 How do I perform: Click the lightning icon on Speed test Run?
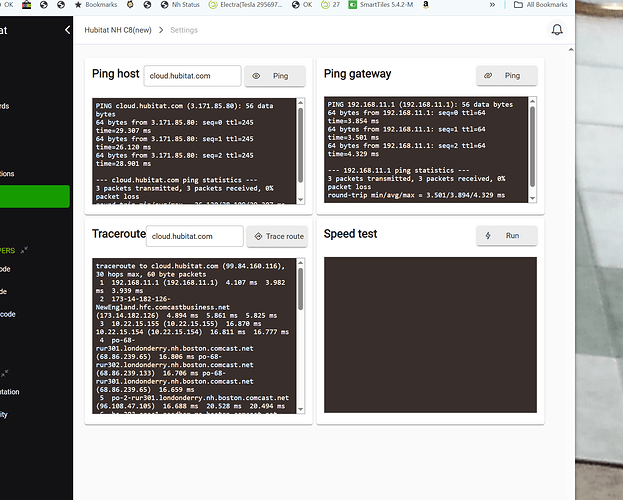tap(488, 236)
